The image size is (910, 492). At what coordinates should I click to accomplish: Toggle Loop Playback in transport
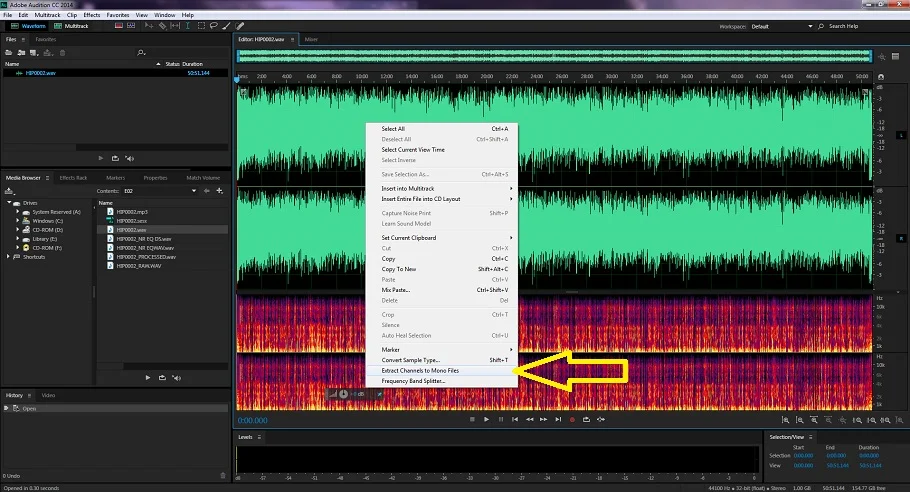(x=586, y=419)
